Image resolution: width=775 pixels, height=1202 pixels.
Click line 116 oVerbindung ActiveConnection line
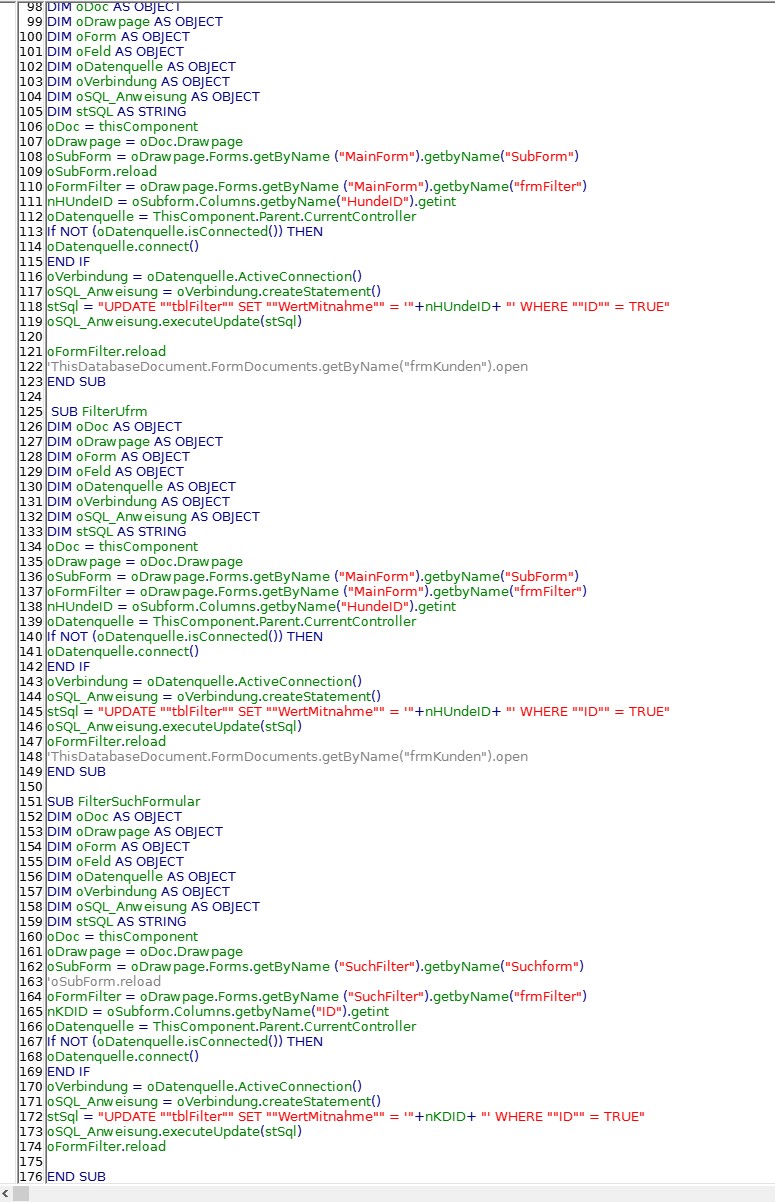click(x=204, y=277)
